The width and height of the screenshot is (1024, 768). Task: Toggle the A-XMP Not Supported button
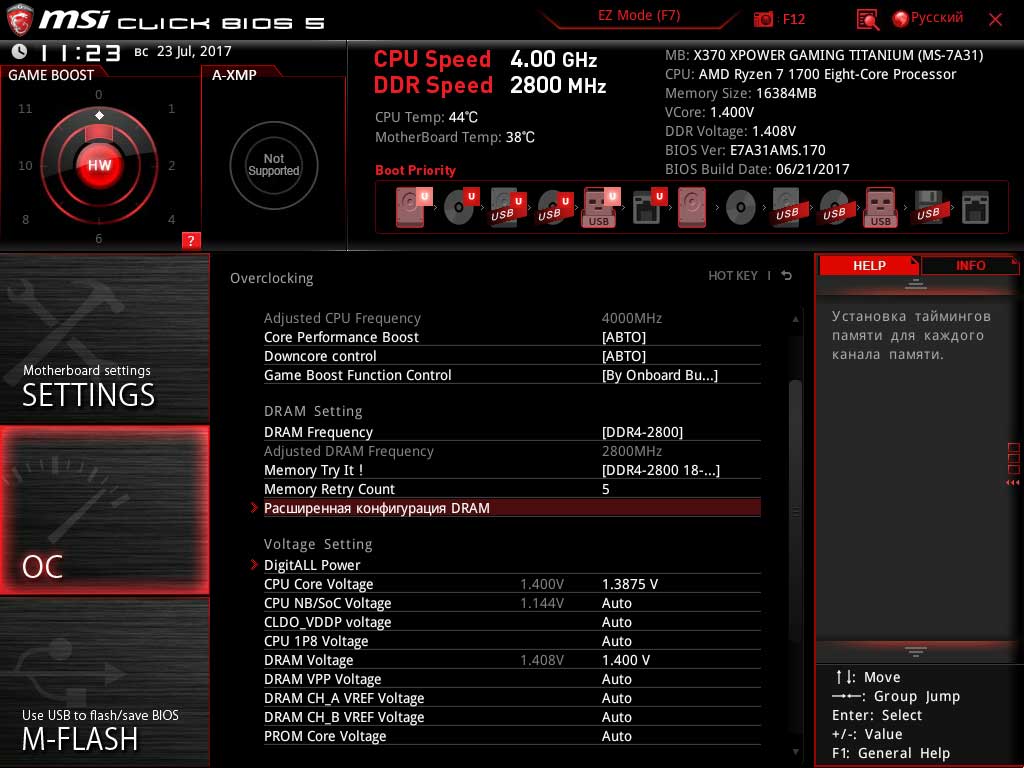274,165
